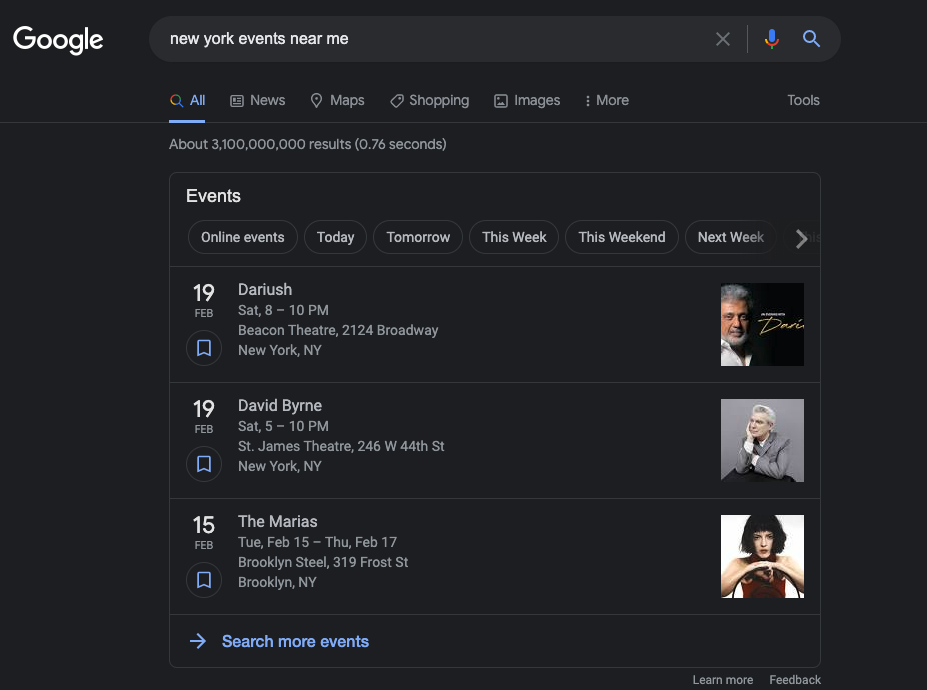Clear the search query with the X icon
Viewport: 927px width, 690px height.
click(x=722, y=39)
